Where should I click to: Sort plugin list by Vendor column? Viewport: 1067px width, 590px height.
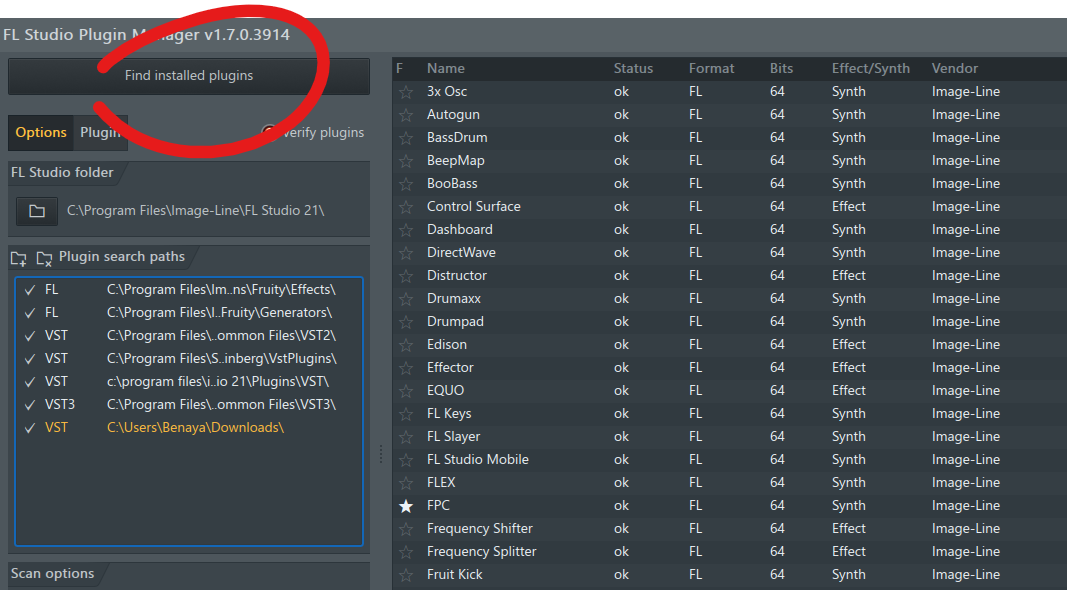click(955, 69)
